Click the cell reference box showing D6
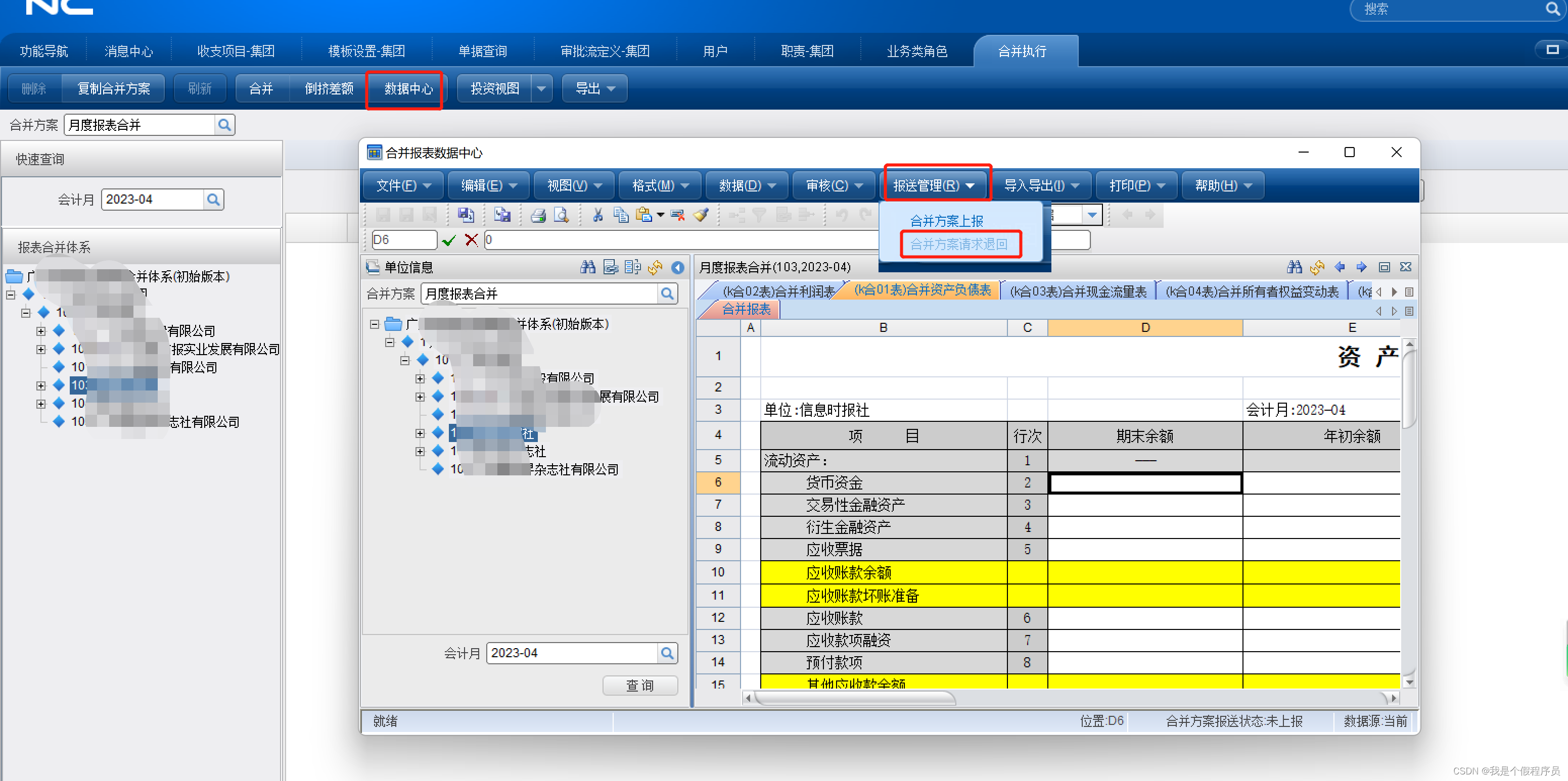This screenshot has width=1568, height=781. 404,240
